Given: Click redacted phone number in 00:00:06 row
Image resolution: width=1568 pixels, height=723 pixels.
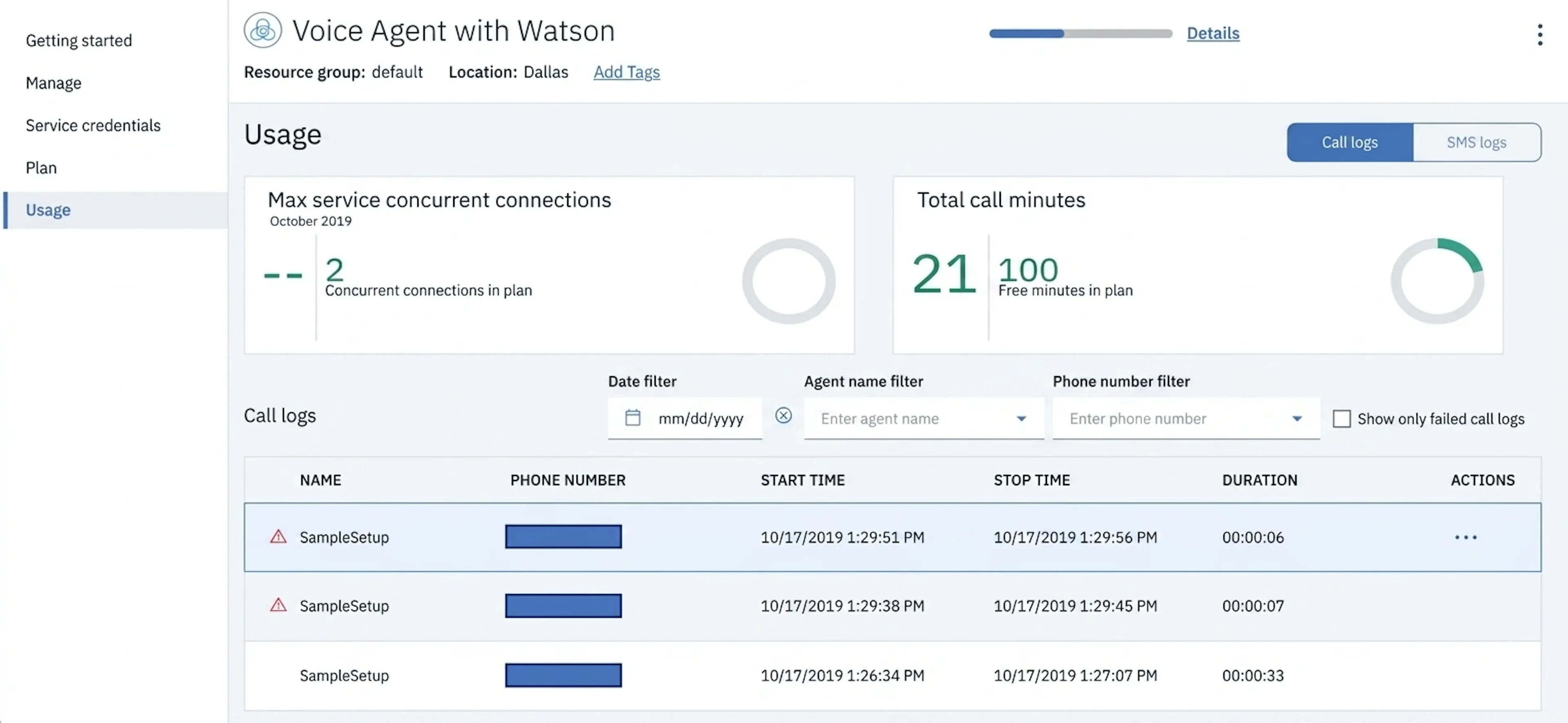Looking at the screenshot, I should click(x=563, y=537).
